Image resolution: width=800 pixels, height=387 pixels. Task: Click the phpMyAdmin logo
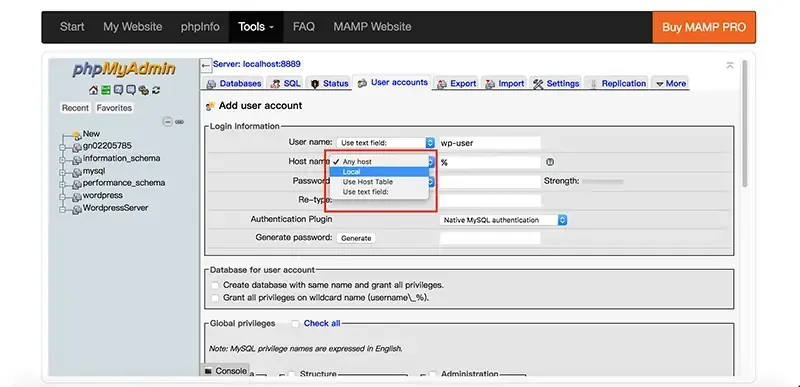pos(123,69)
